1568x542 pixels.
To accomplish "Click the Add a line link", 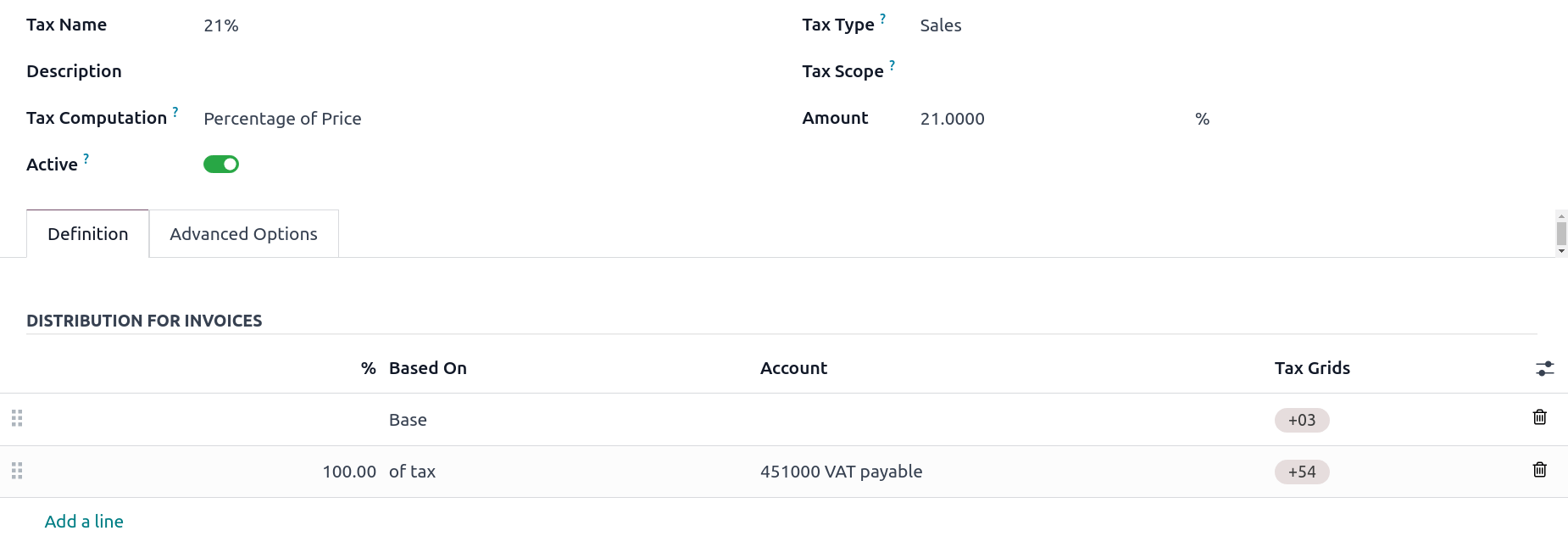I will (x=84, y=521).
